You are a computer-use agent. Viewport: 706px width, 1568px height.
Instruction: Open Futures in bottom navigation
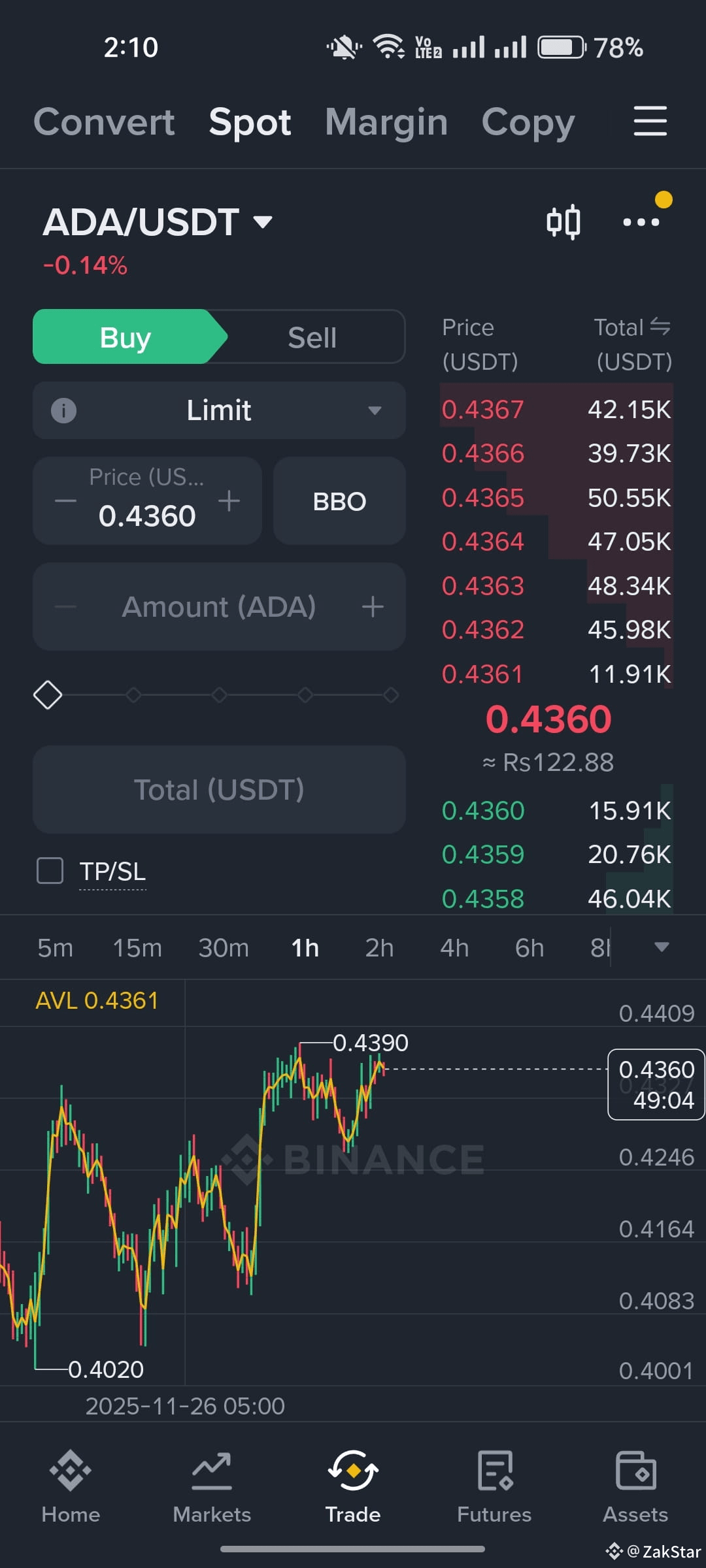click(494, 1488)
